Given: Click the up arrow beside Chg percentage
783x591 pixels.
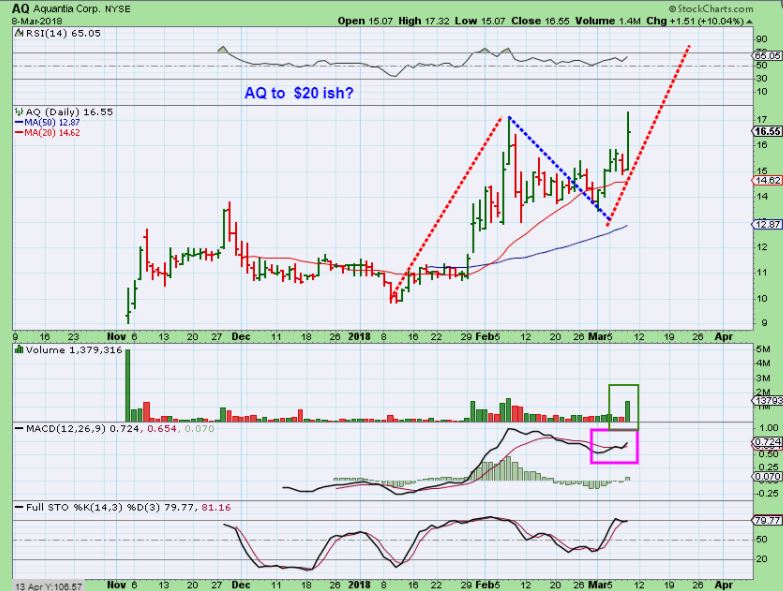Looking at the screenshot, I should [750, 21].
